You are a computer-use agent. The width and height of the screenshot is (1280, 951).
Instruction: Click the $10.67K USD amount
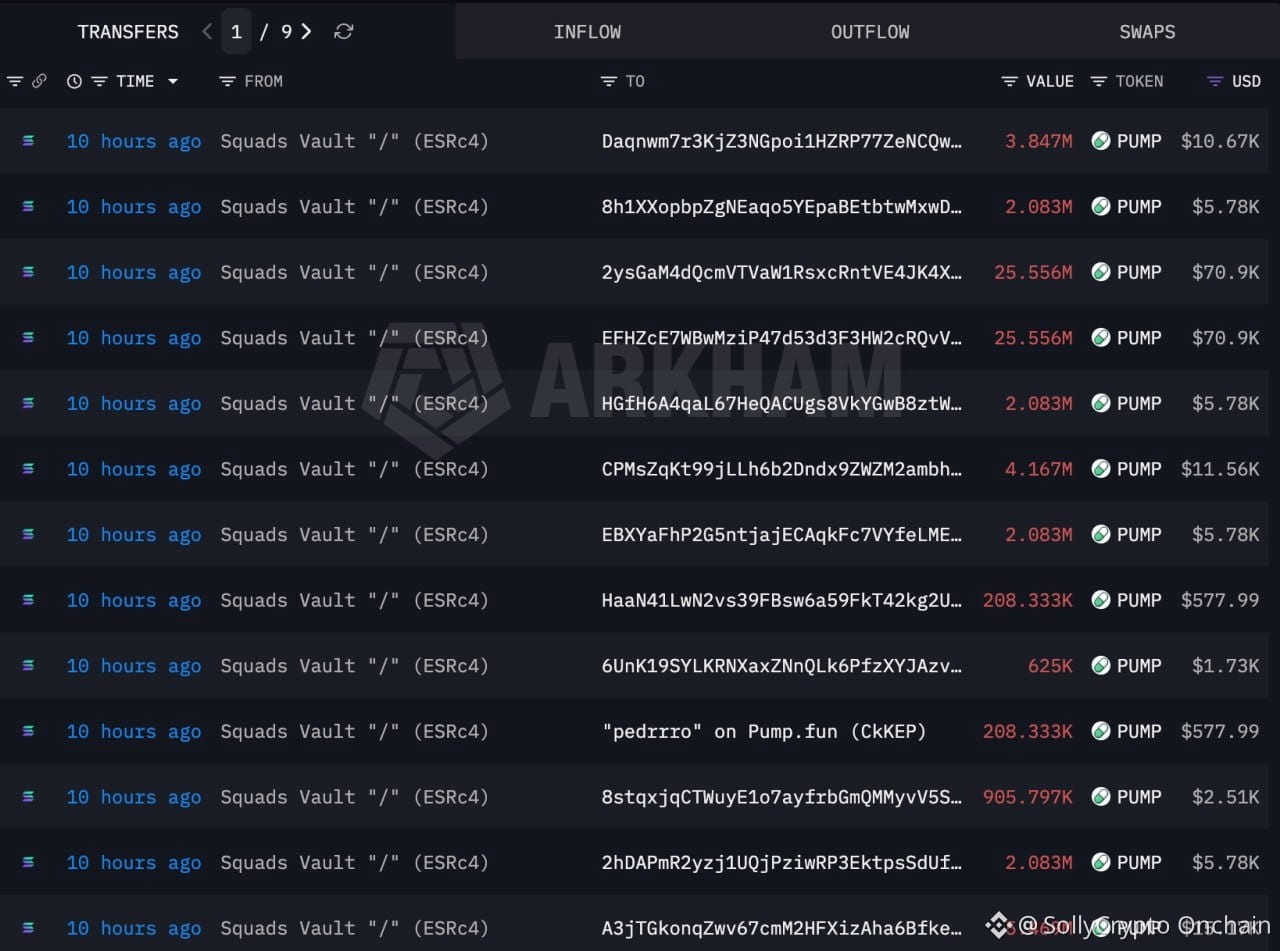pyautogui.click(x=1220, y=141)
